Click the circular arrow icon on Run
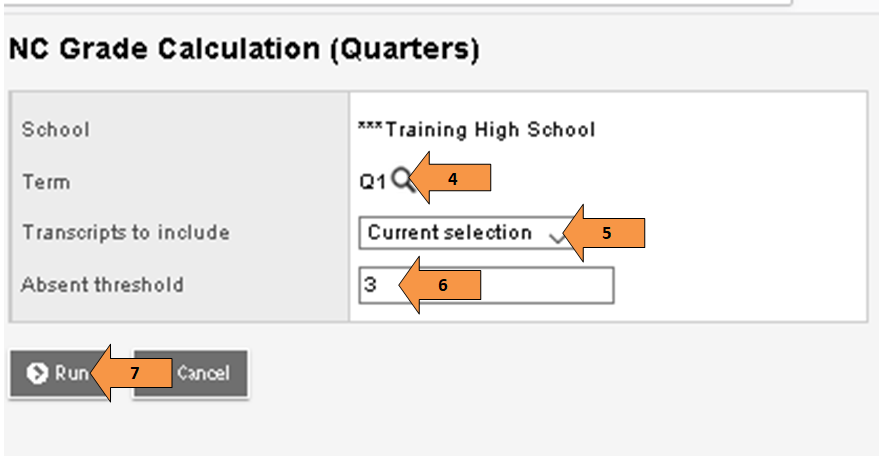This screenshot has height=456, width=884. click(x=38, y=373)
